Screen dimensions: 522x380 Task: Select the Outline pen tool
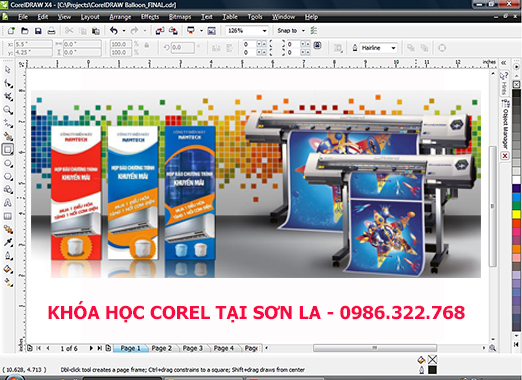(8, 256)
